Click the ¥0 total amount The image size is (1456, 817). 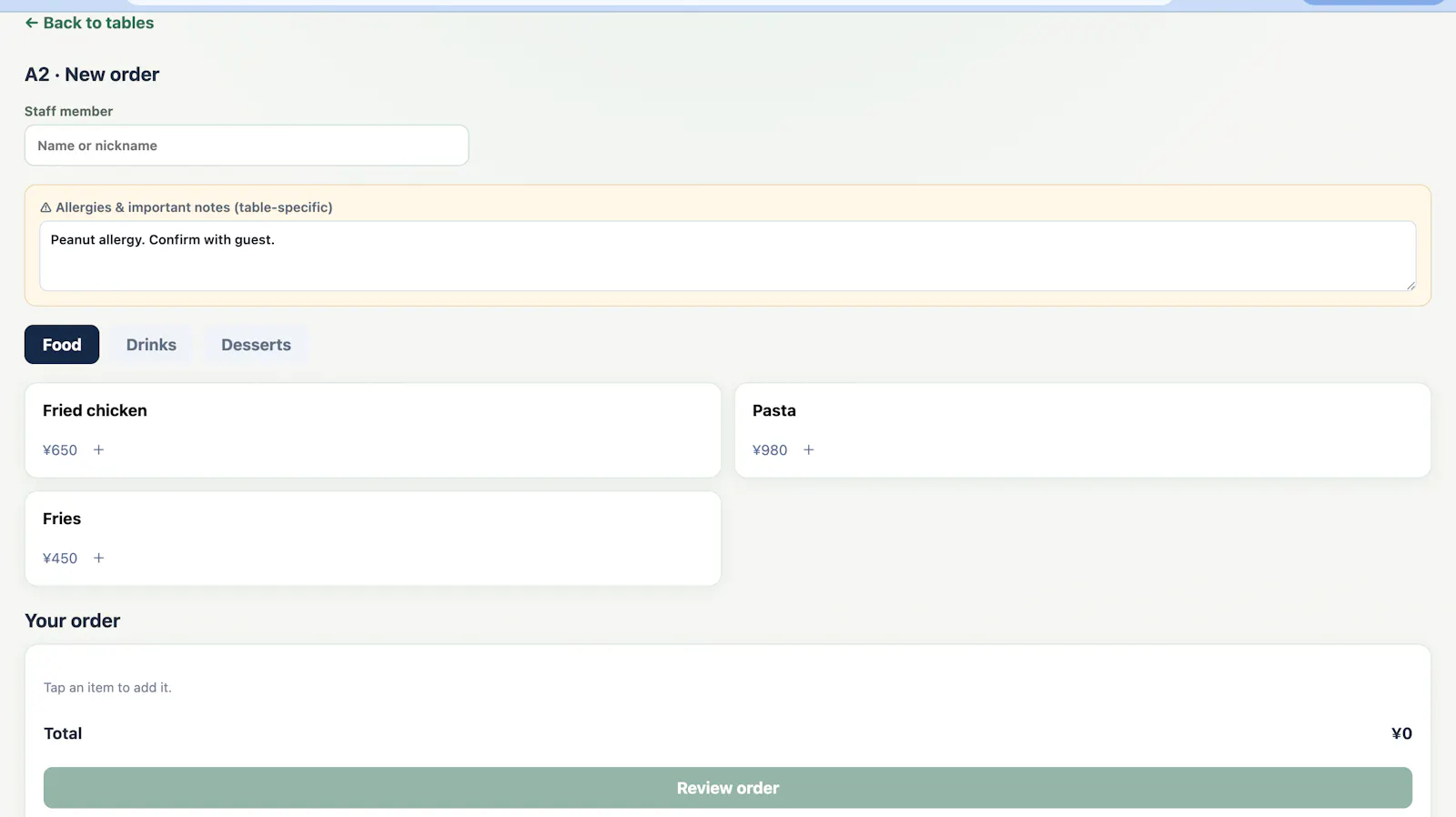tap(1401, 733)
